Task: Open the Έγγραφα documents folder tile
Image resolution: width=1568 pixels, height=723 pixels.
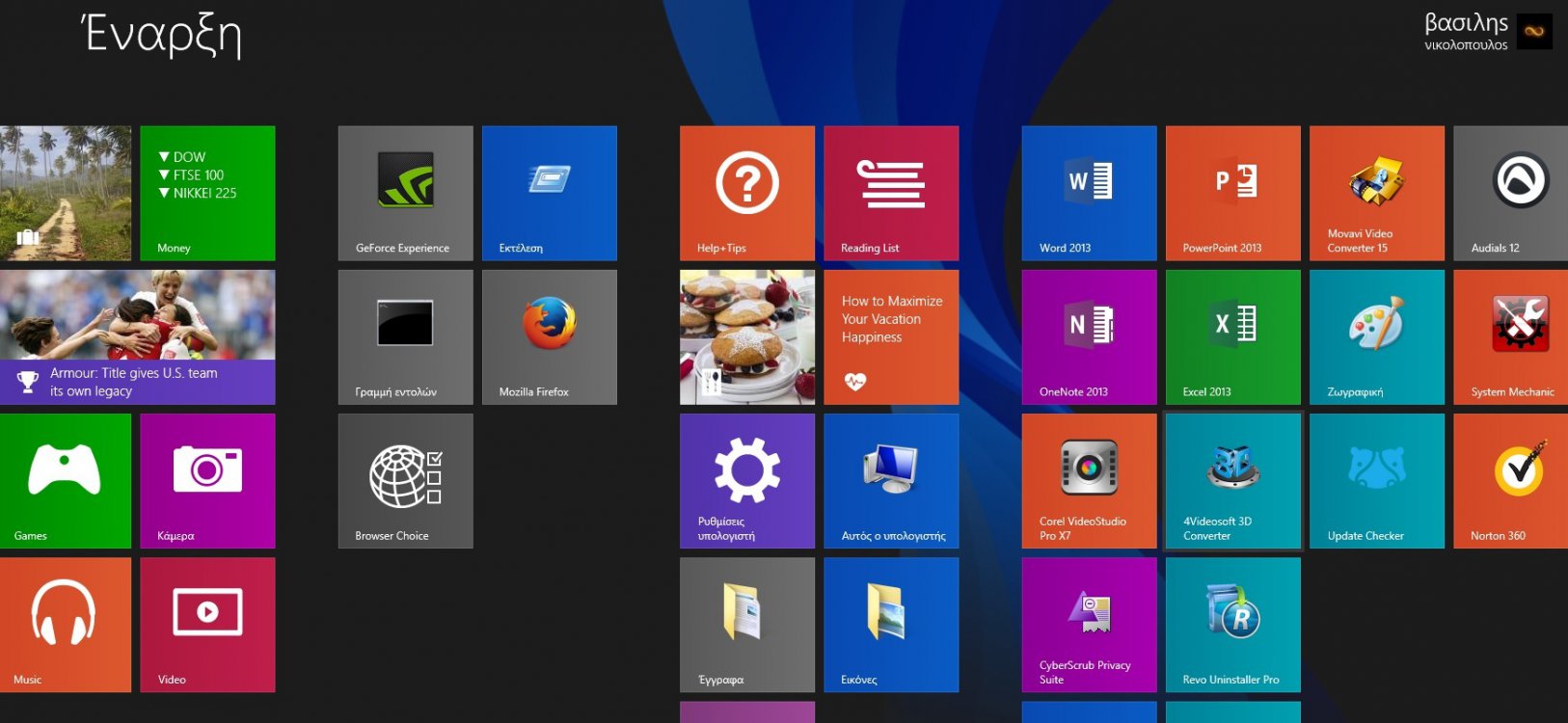Action: pyautogui.click(x=746, y=625)
